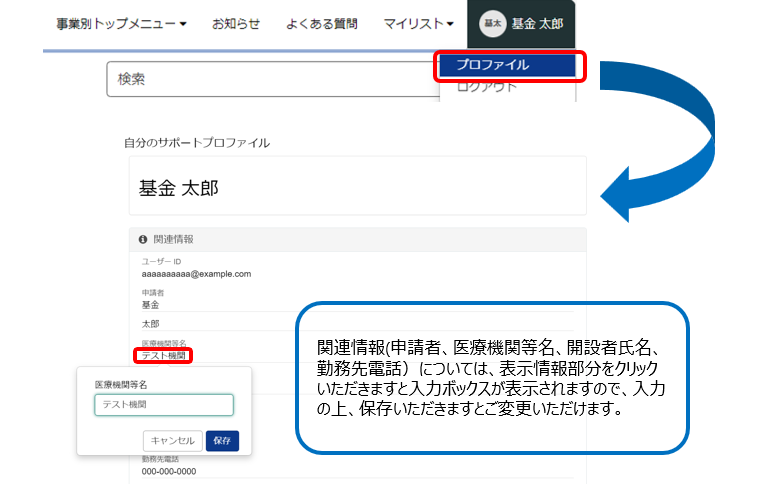Image resolution: width=762 pixels, height=484 pixels.
Task: Click お知らせ in the top navigation
Action: coord(236,23)
